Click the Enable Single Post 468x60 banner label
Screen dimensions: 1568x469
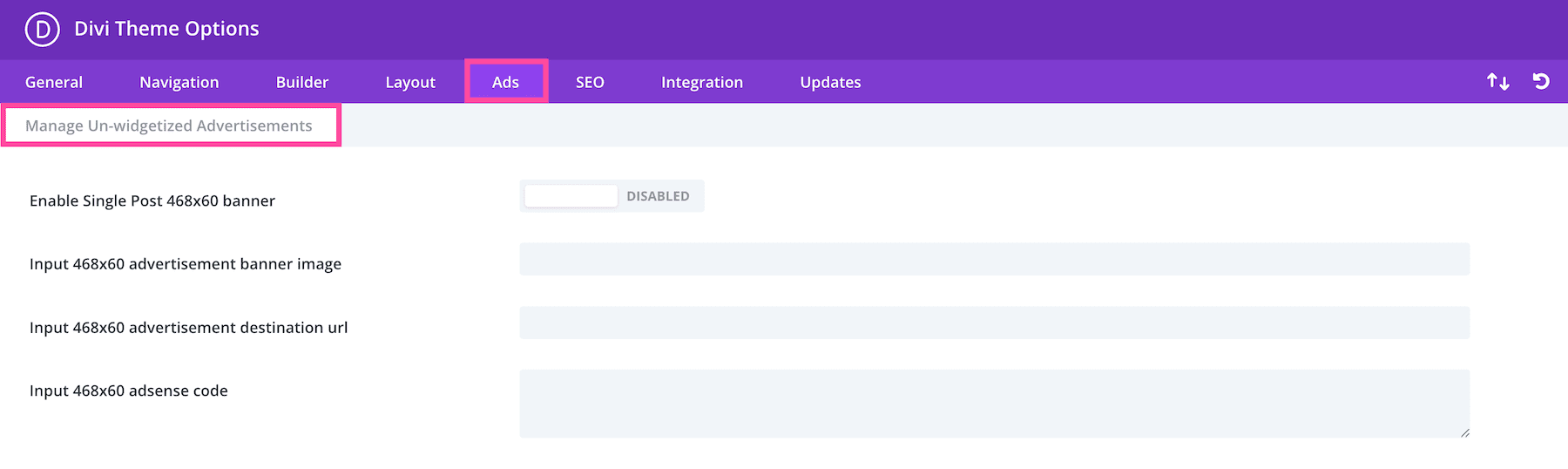click(x=152, y=201)
